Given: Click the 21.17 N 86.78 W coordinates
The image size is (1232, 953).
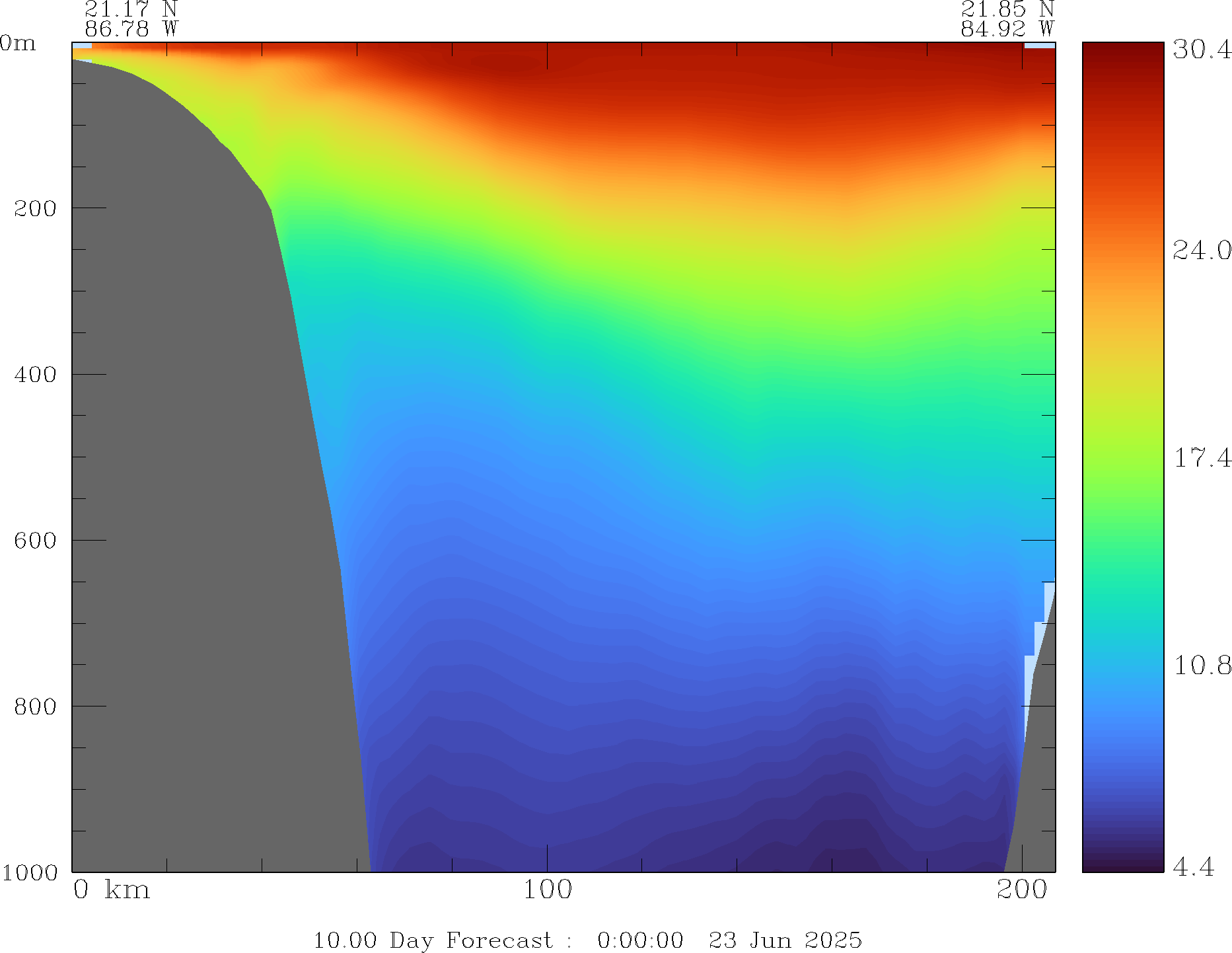Looking at the screenshot, I should point(131,19).
